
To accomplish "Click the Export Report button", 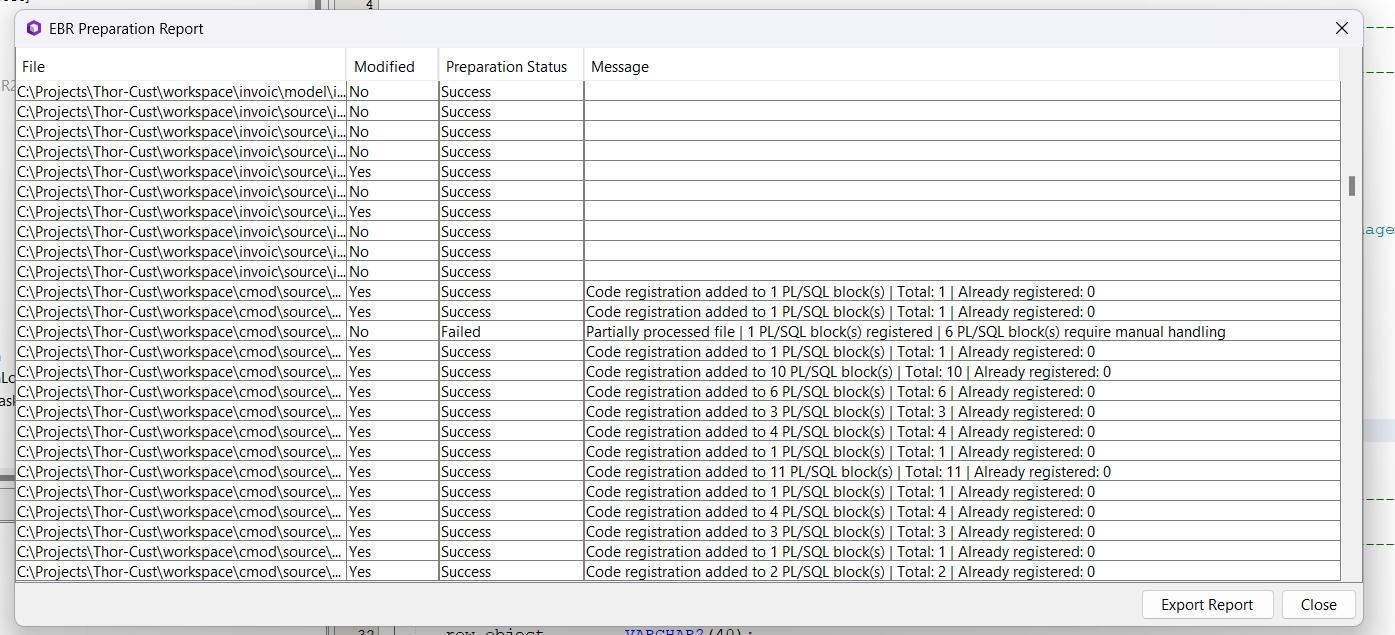I will pos(1206,604).
